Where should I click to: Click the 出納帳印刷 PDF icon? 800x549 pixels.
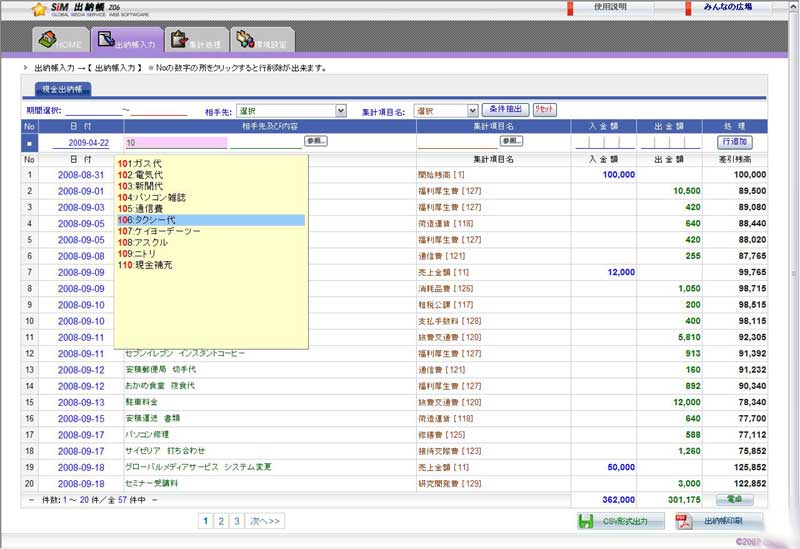click(685, 521)
